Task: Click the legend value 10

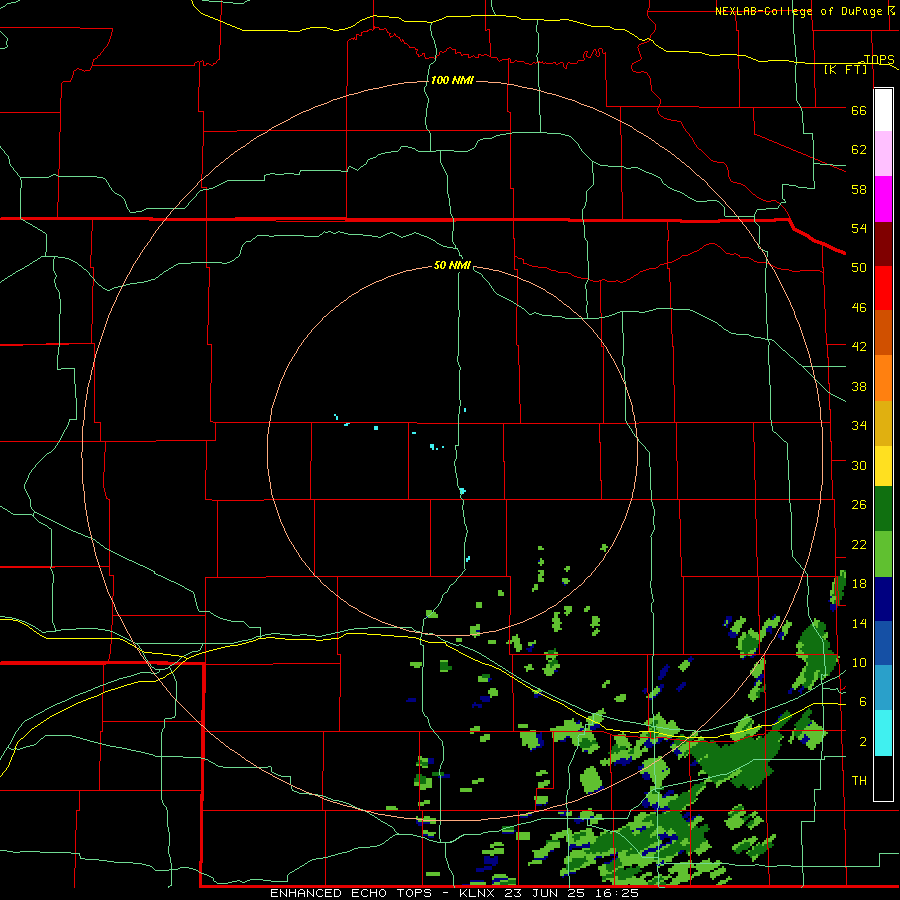Action: [x=859, y=662]
